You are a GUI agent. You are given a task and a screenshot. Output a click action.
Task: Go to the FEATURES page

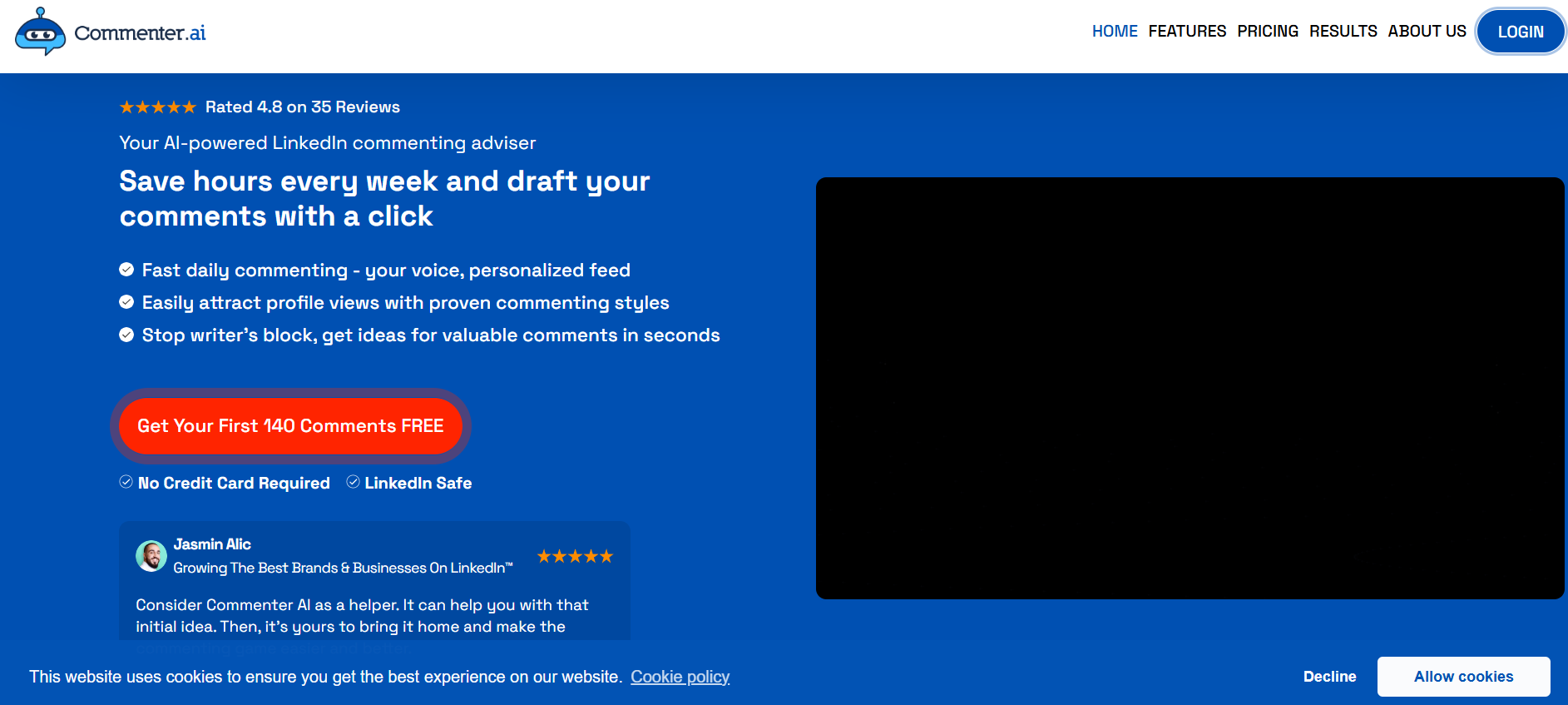pyautogui.click(x=1187, y=31)
